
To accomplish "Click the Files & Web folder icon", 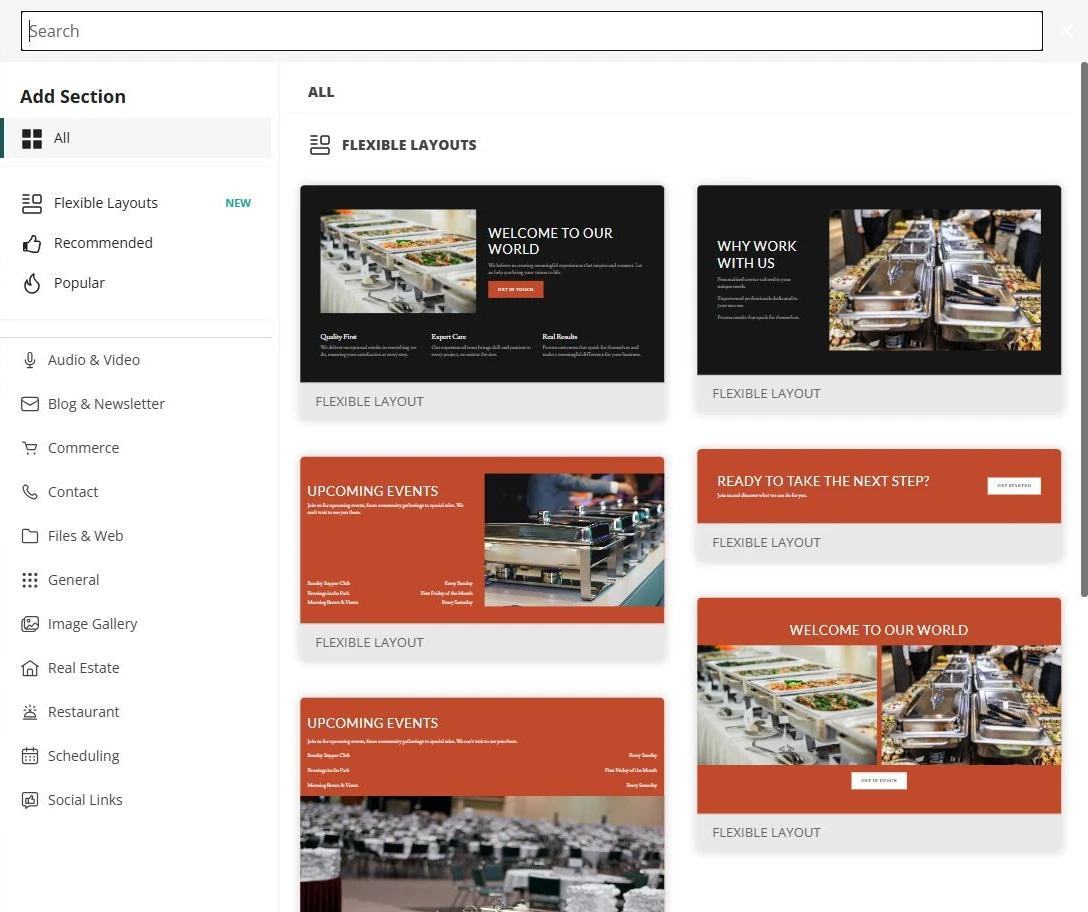I will [30, 536].
